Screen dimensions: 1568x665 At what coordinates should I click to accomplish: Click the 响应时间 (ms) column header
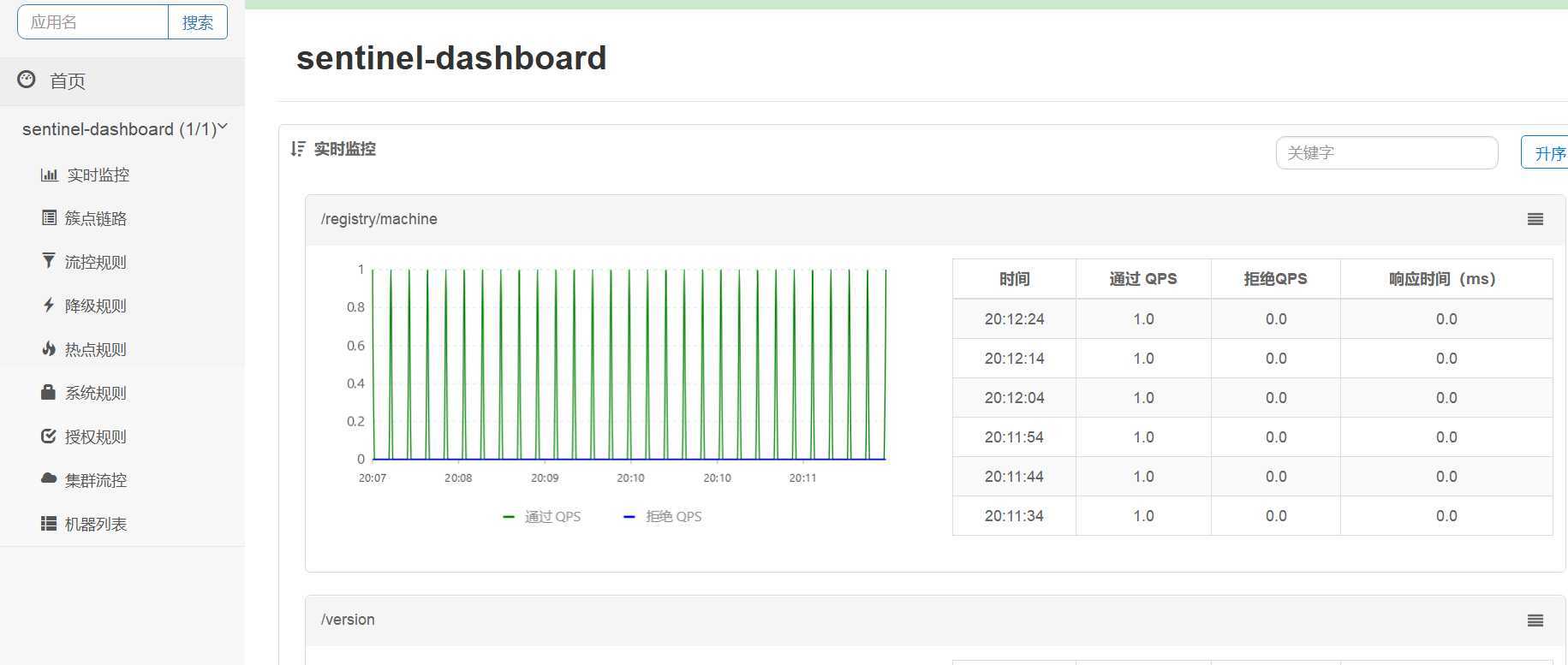point(1446,279)
